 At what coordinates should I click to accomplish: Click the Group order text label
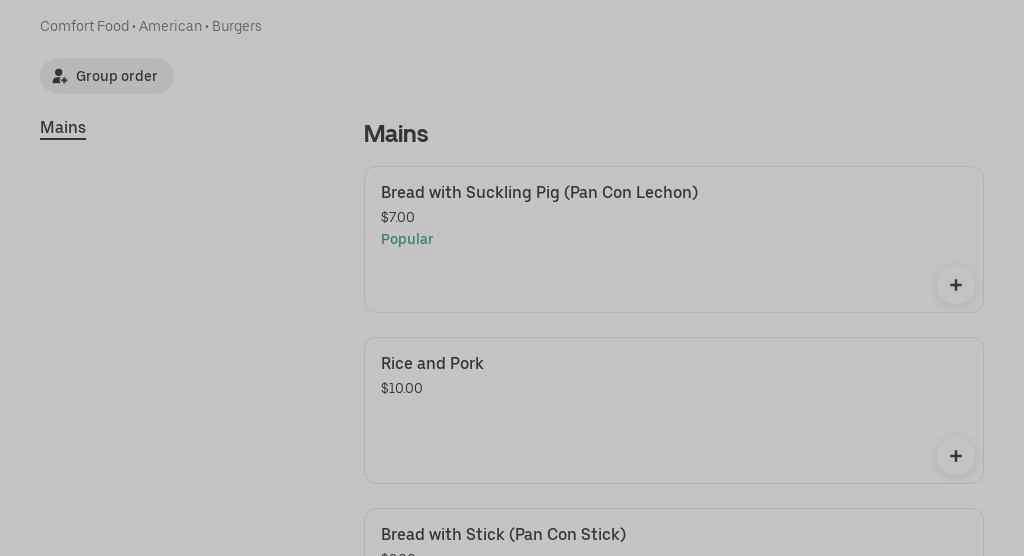pos(117,76)
